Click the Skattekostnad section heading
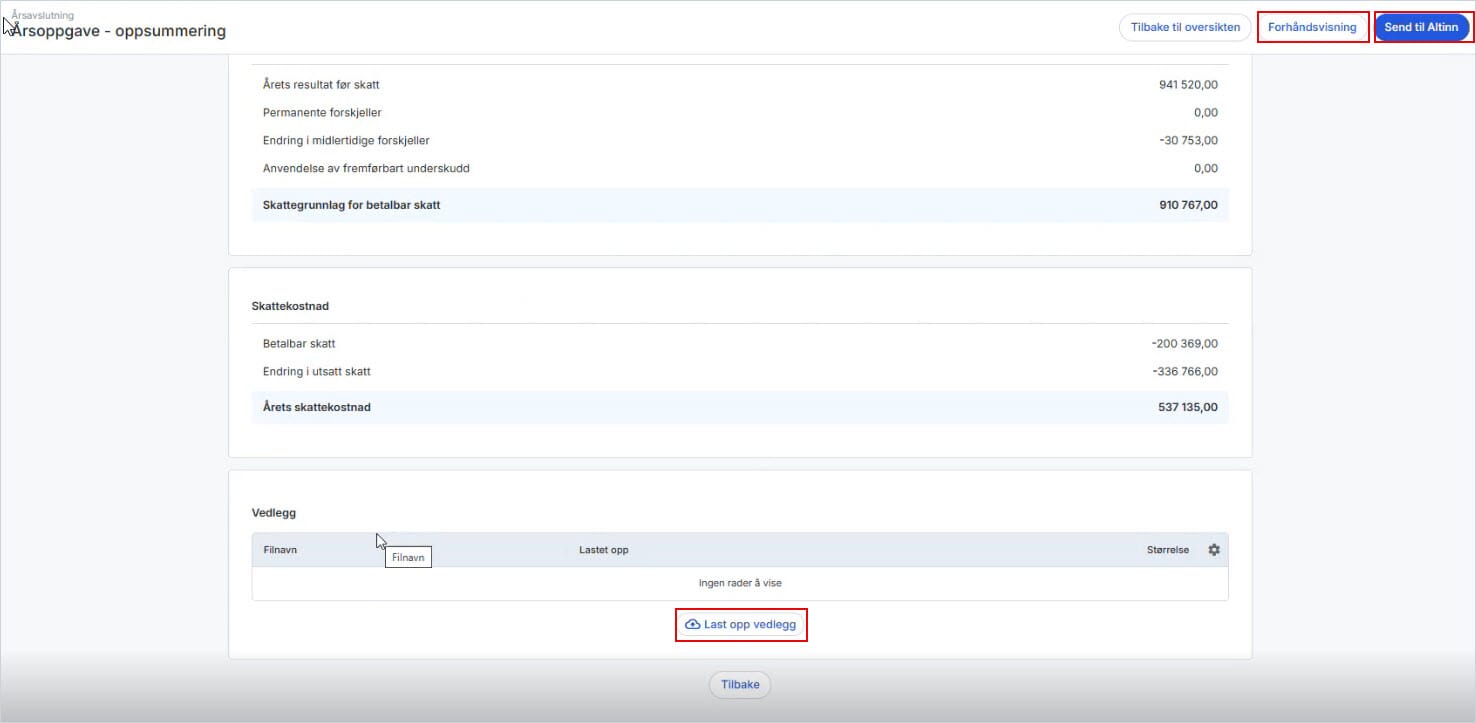Screen dimensions: 1476x723 point(290,306)
